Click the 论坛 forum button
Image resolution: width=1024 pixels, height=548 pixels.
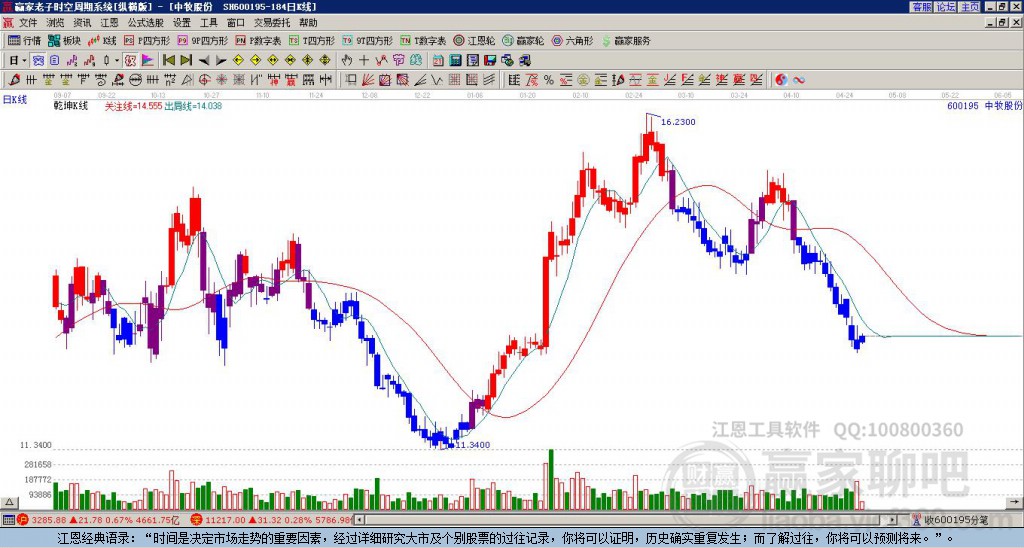tap(946, 7)
